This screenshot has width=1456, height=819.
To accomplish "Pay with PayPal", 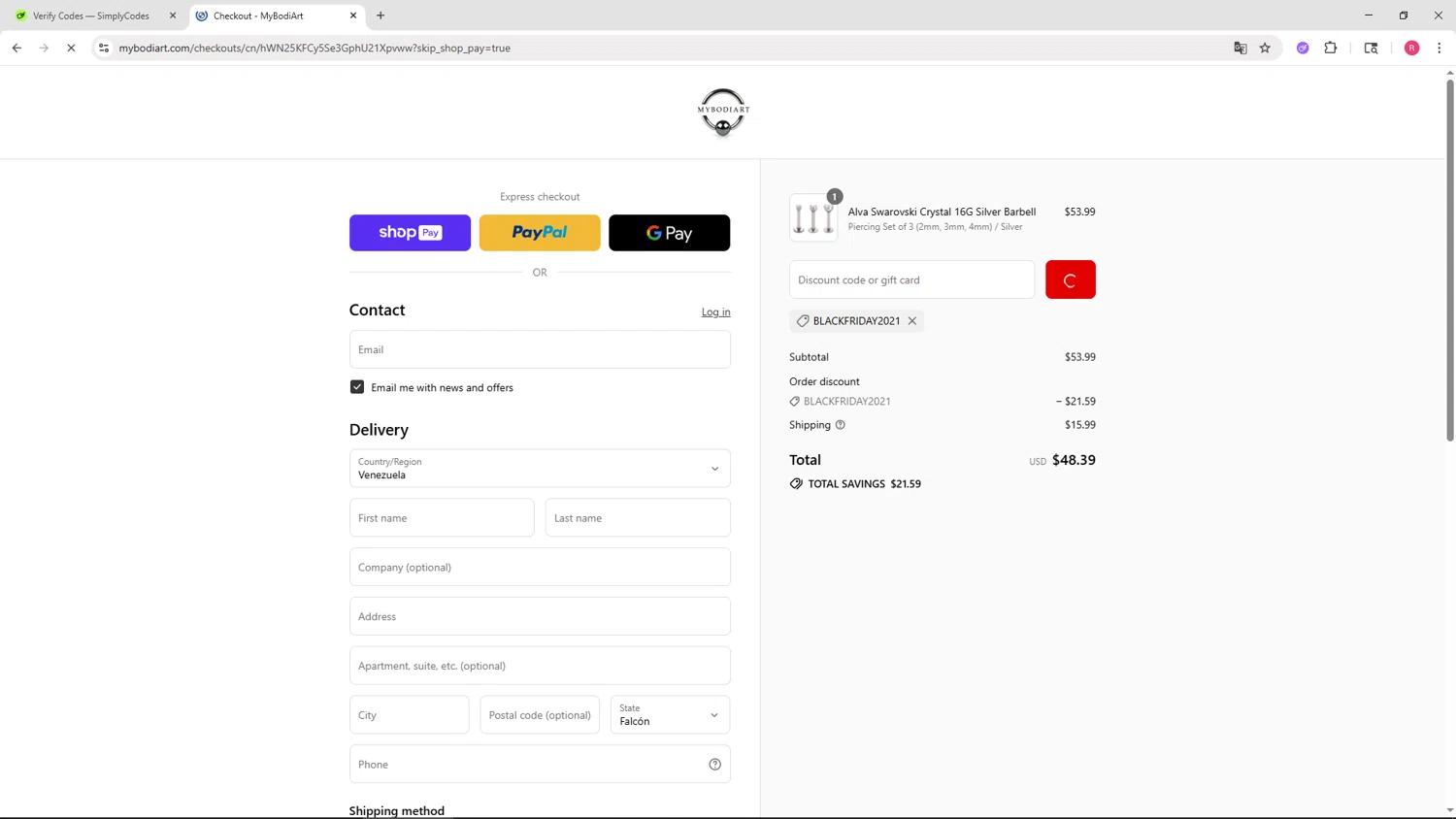I will [540, 233].
